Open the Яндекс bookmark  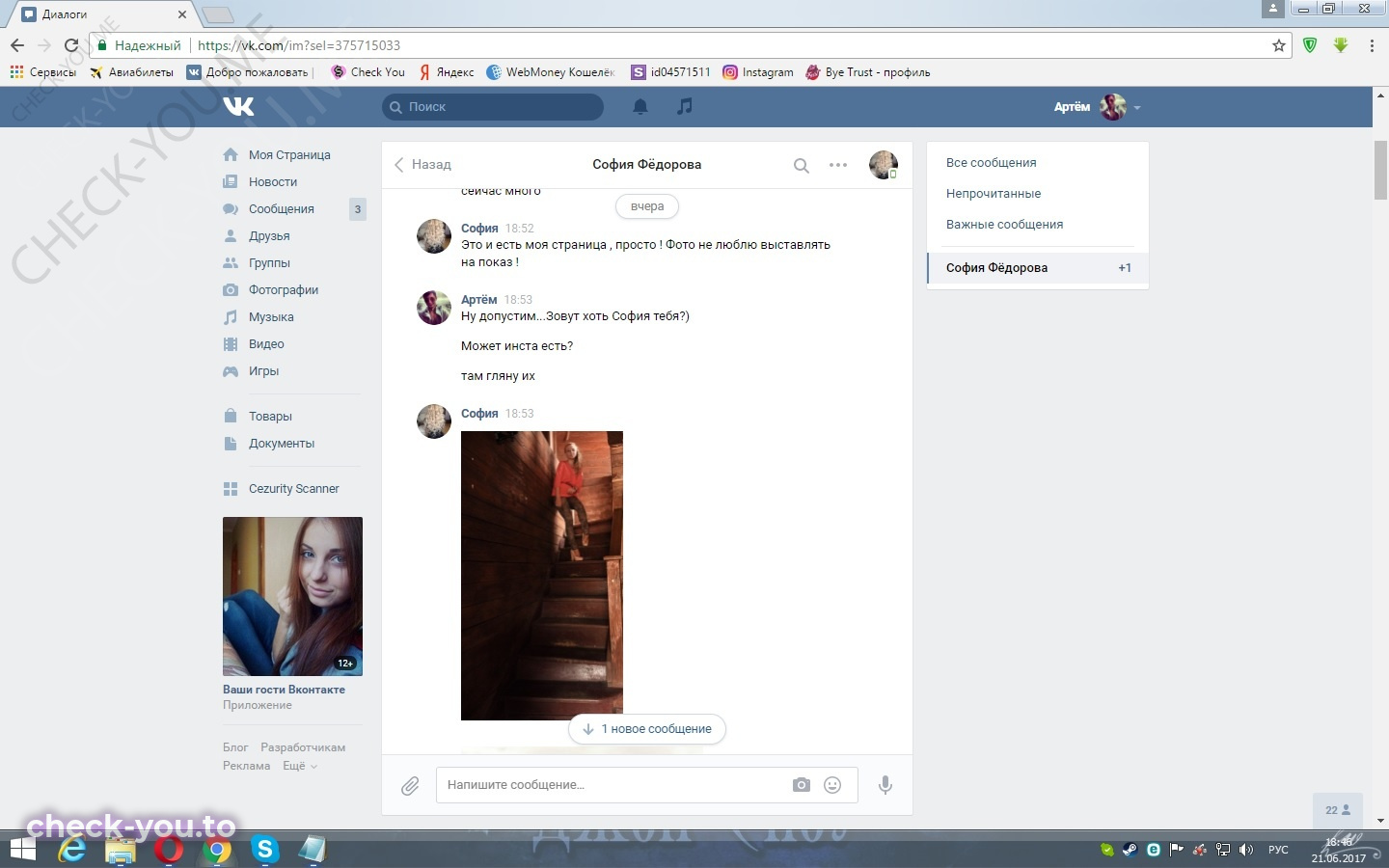click(x=446, y=72)
